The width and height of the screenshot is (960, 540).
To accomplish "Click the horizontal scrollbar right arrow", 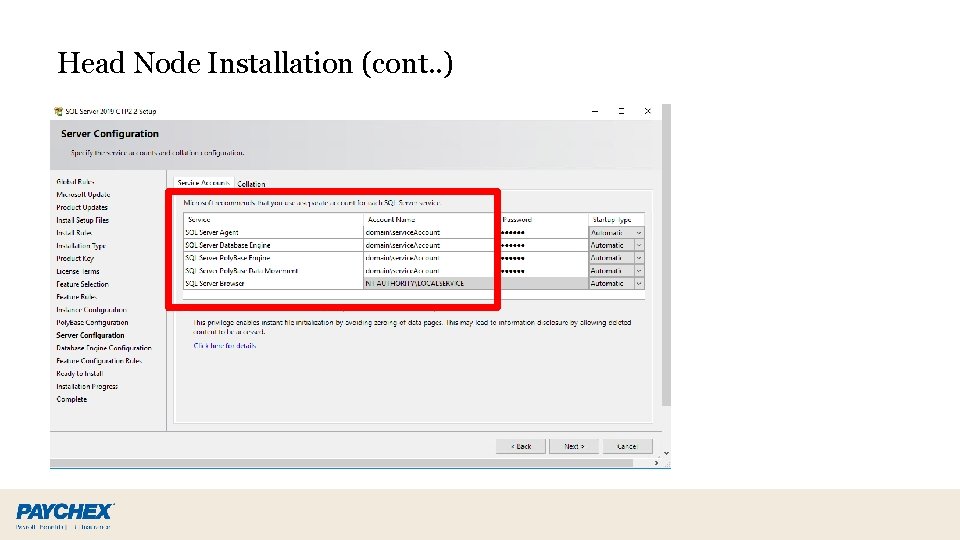I will [656, 463].
